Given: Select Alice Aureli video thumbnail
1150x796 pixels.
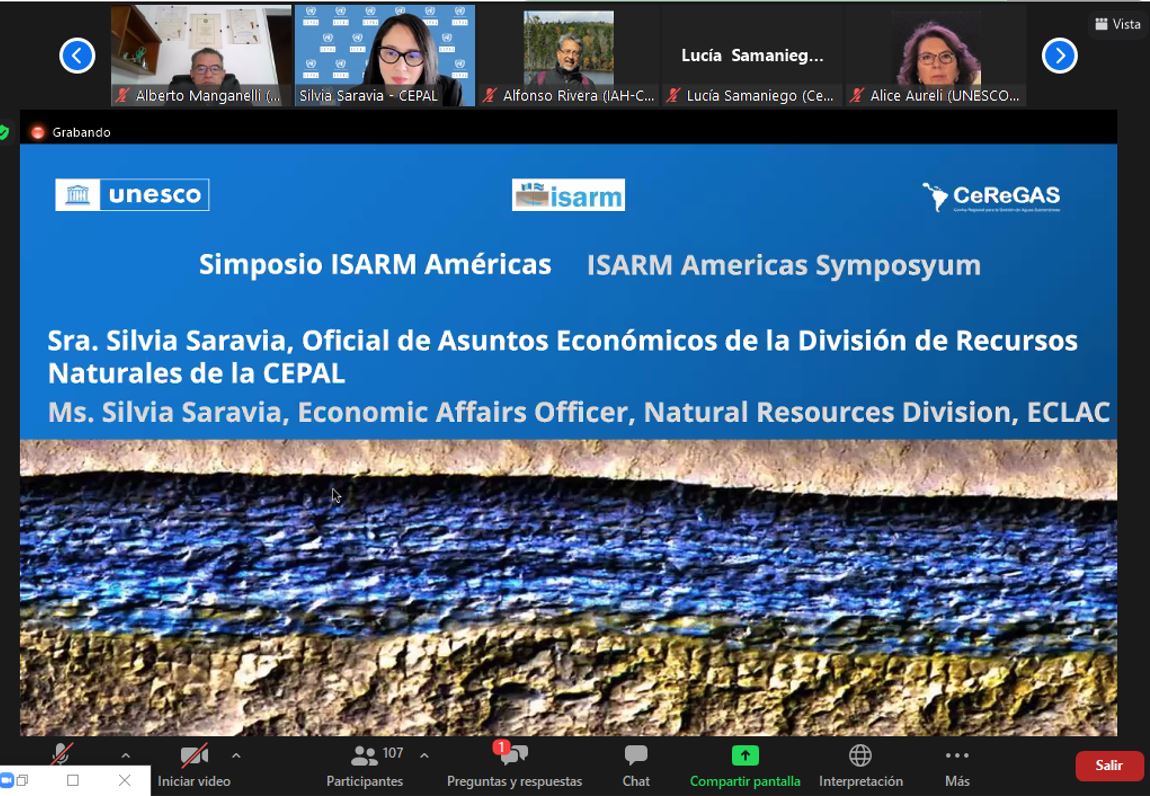Looking at the screenshot, I should pos(936,56).
